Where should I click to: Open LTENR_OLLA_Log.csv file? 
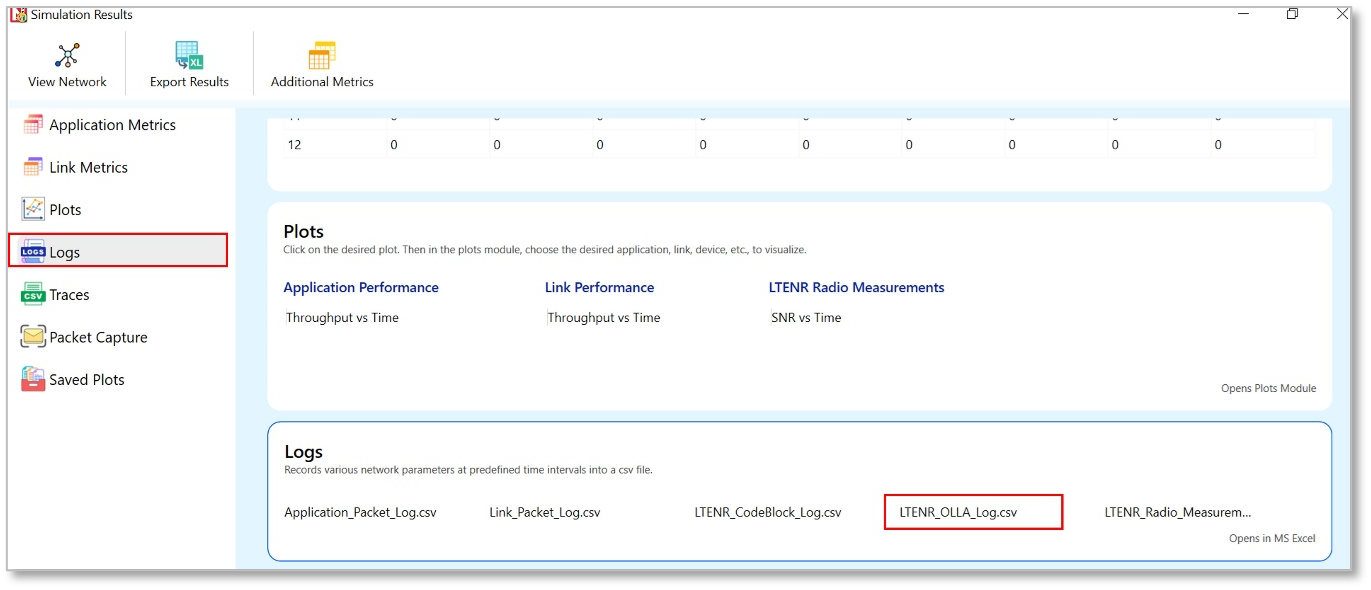(x=958, y=512)
